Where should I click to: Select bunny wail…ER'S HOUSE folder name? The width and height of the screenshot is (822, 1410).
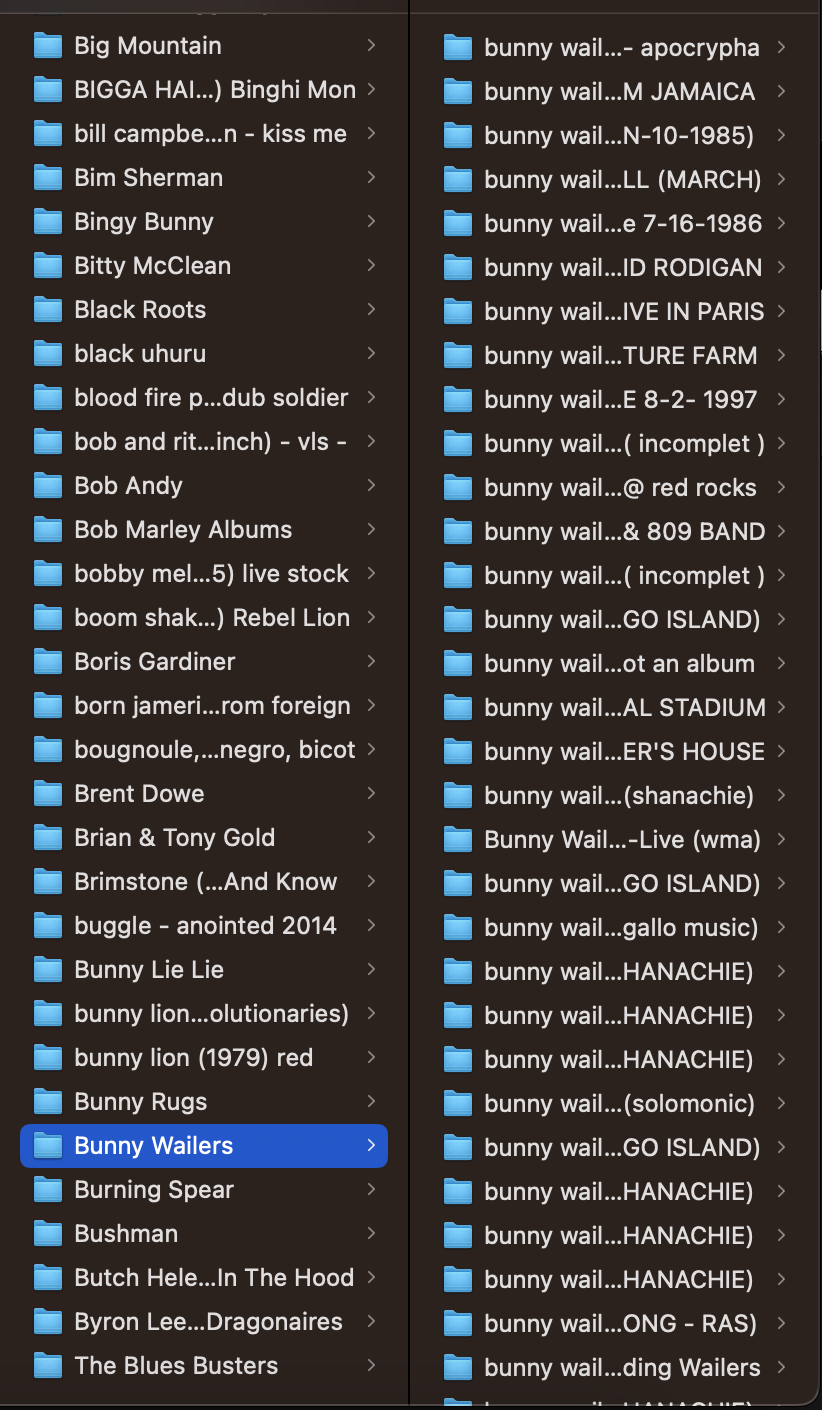625,752
